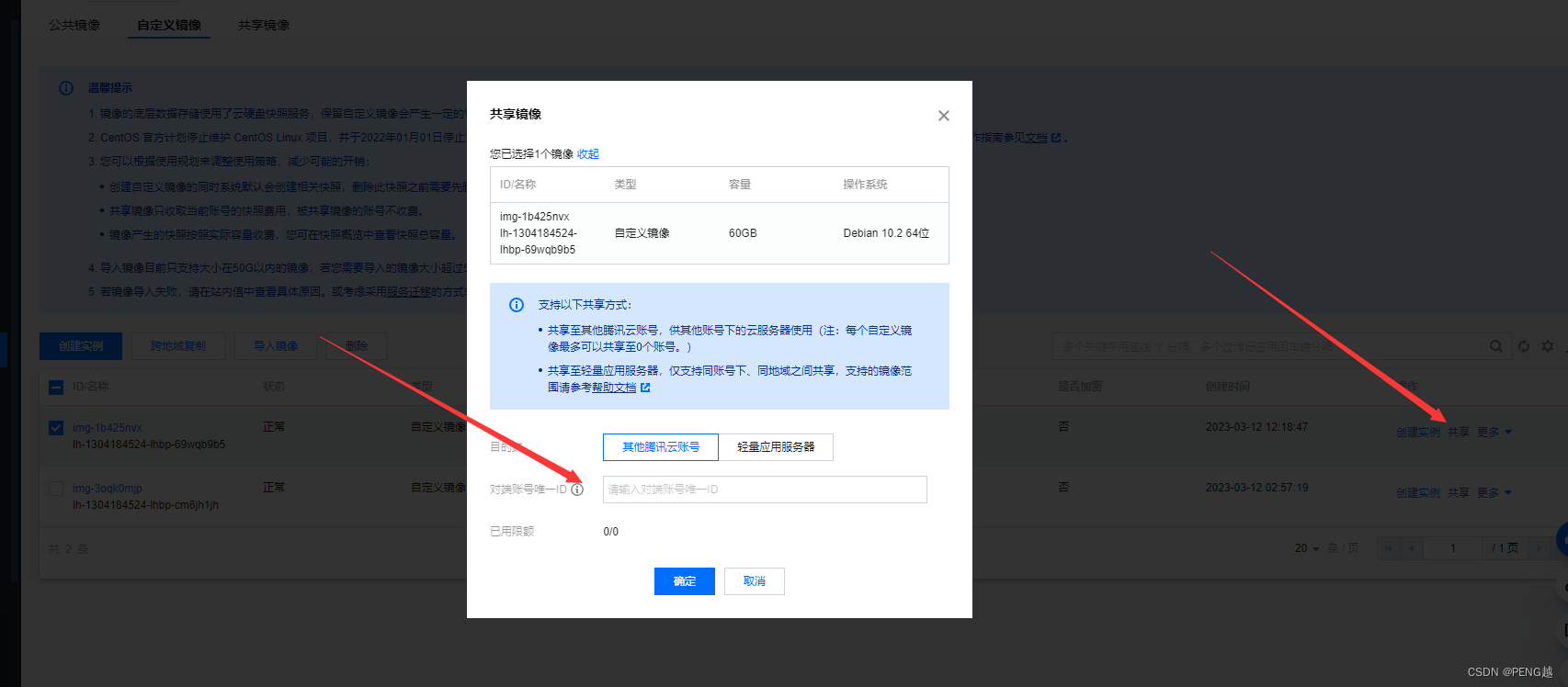The height and width of the screenshot is (687, 1568).
Task: Click the 2023-03-12 02:57:19 creation time
Action: [x=1256, y=488]
